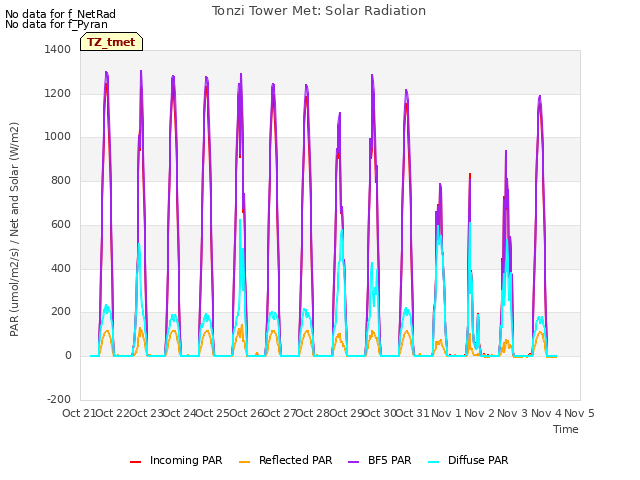Viewport: 640px width, 480px height.
Task: Click the 200 y-axis tick label
Action: 61,312
